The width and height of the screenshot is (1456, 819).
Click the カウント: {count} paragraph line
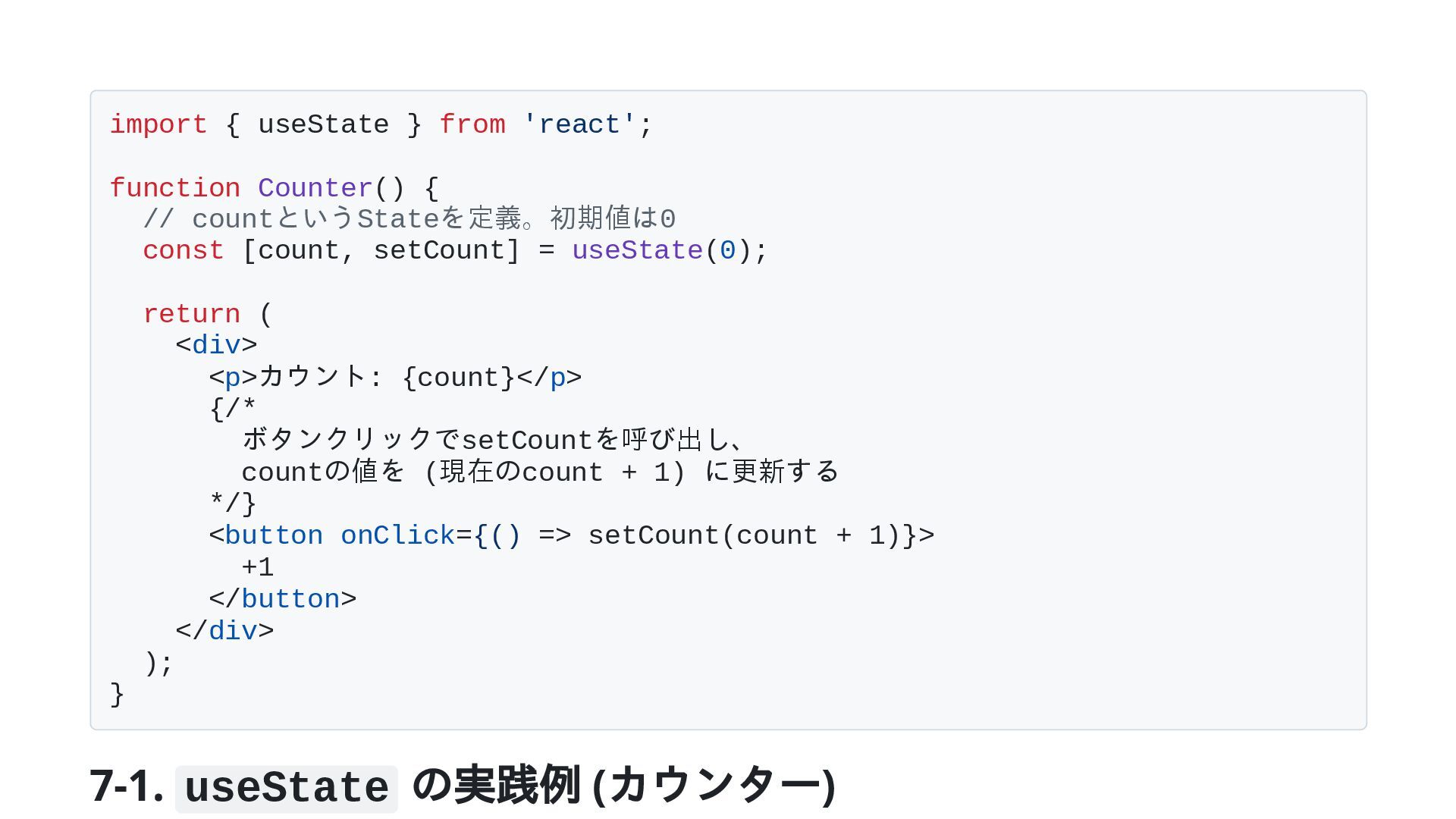point(395,378)
